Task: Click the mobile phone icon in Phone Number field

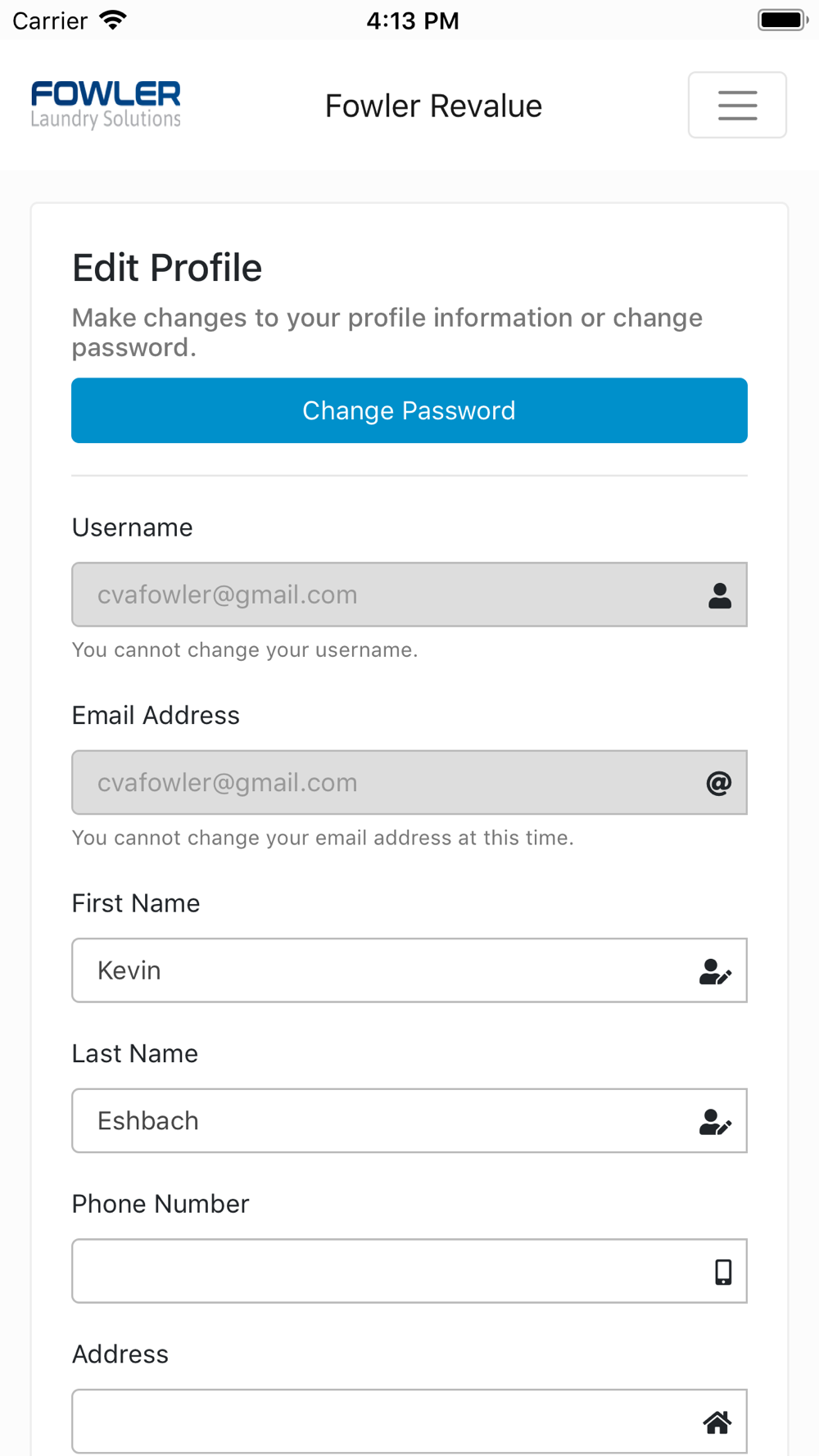Action: tap(723, 1272)
